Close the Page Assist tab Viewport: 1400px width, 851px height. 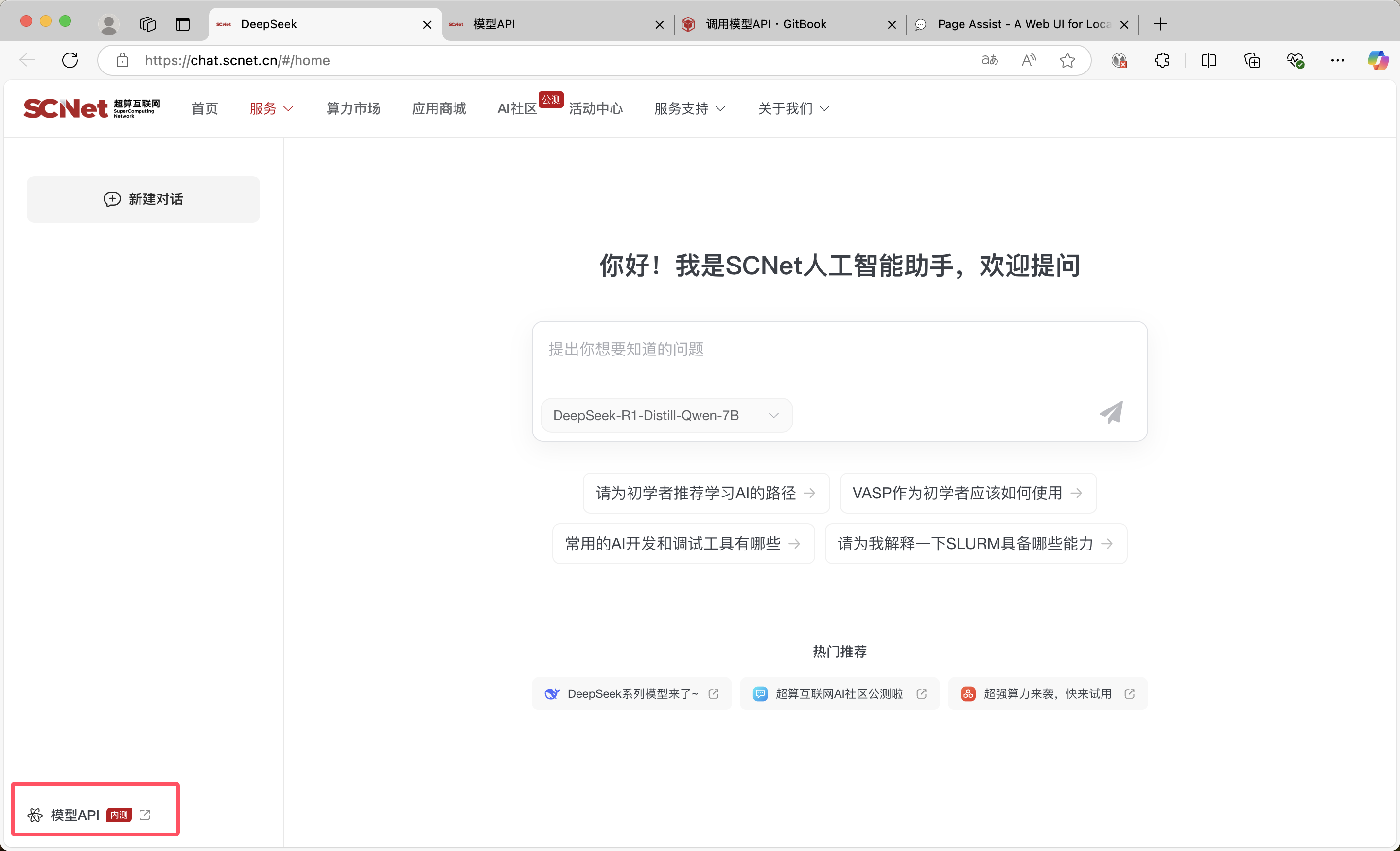(1124, 24)
